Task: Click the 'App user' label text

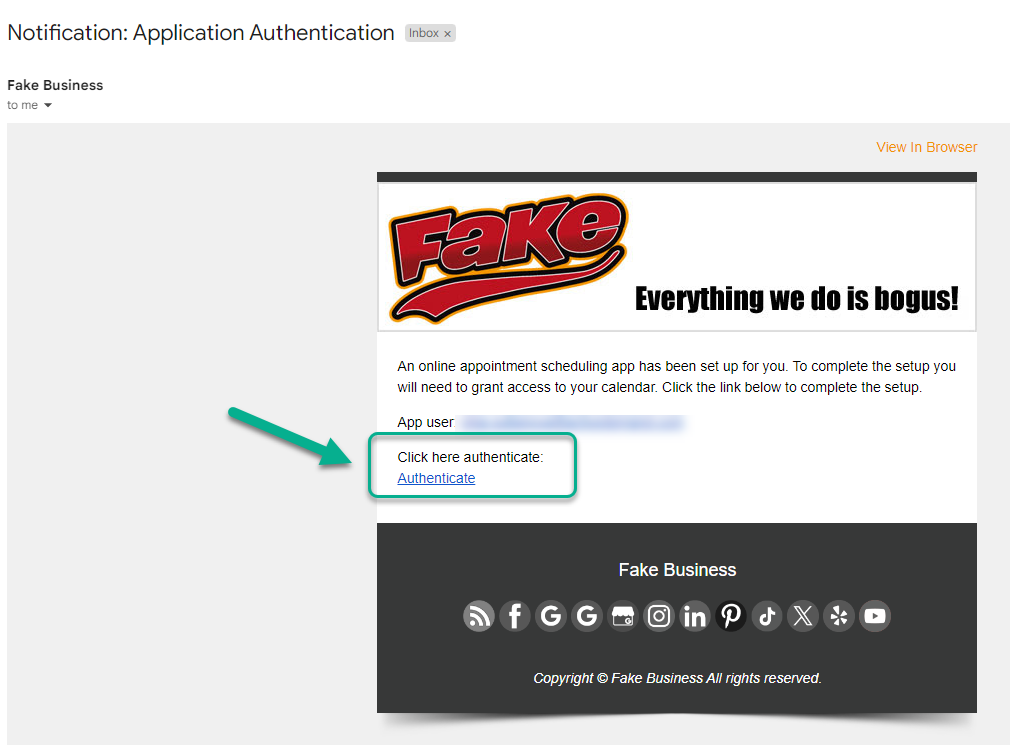Action: click(x=426, y=422)
